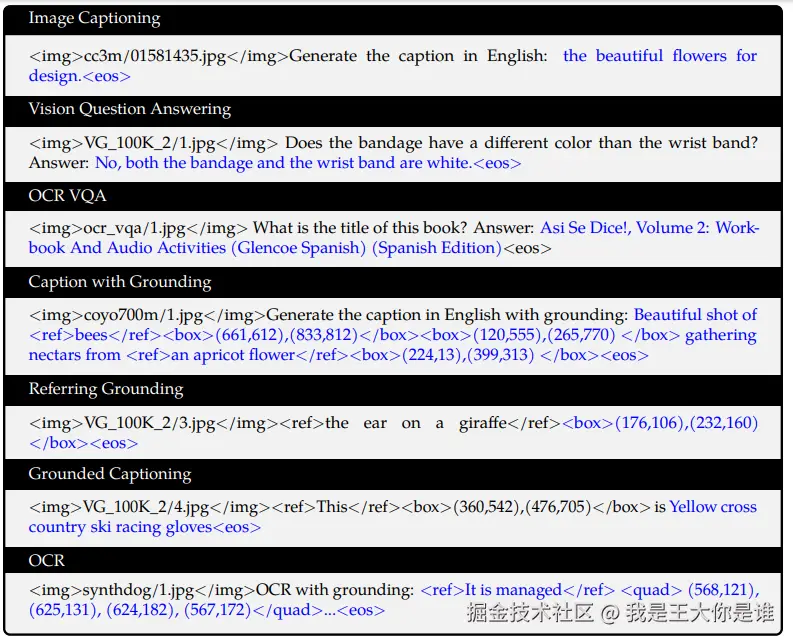Screen dimensions: 793x643
Task: Click the 'Caption with Grounding' header
Action: point(392,283)
